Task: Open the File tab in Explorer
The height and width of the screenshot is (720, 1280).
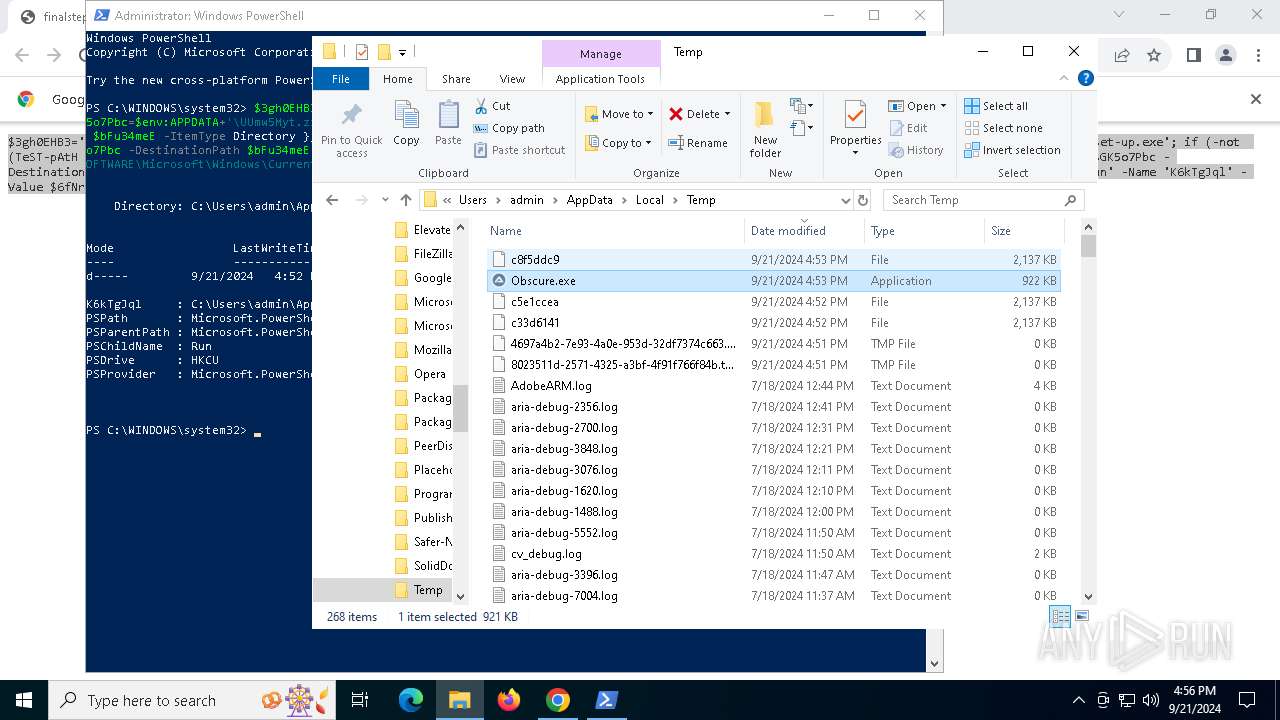Action: pos(341,79)
